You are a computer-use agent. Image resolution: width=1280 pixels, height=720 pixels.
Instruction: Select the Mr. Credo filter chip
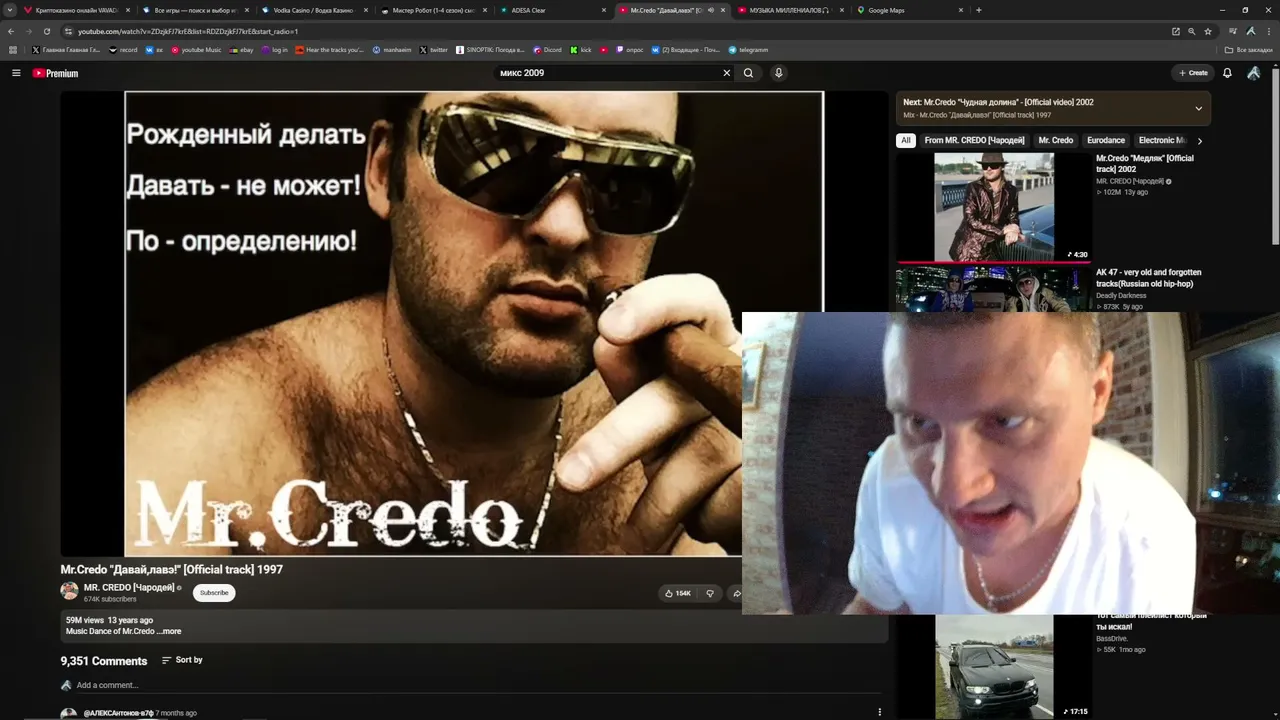point(1056,141)
